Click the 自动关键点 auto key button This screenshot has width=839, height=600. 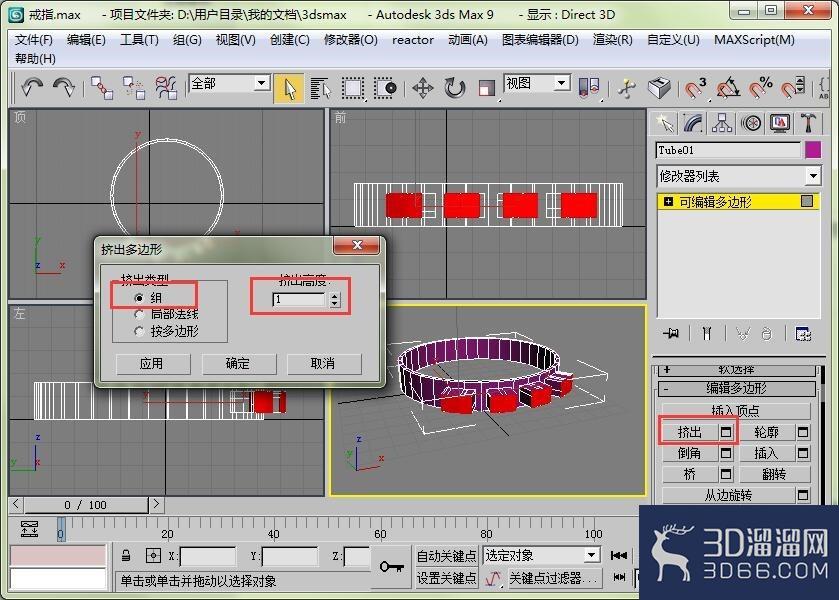click(446, 556)
